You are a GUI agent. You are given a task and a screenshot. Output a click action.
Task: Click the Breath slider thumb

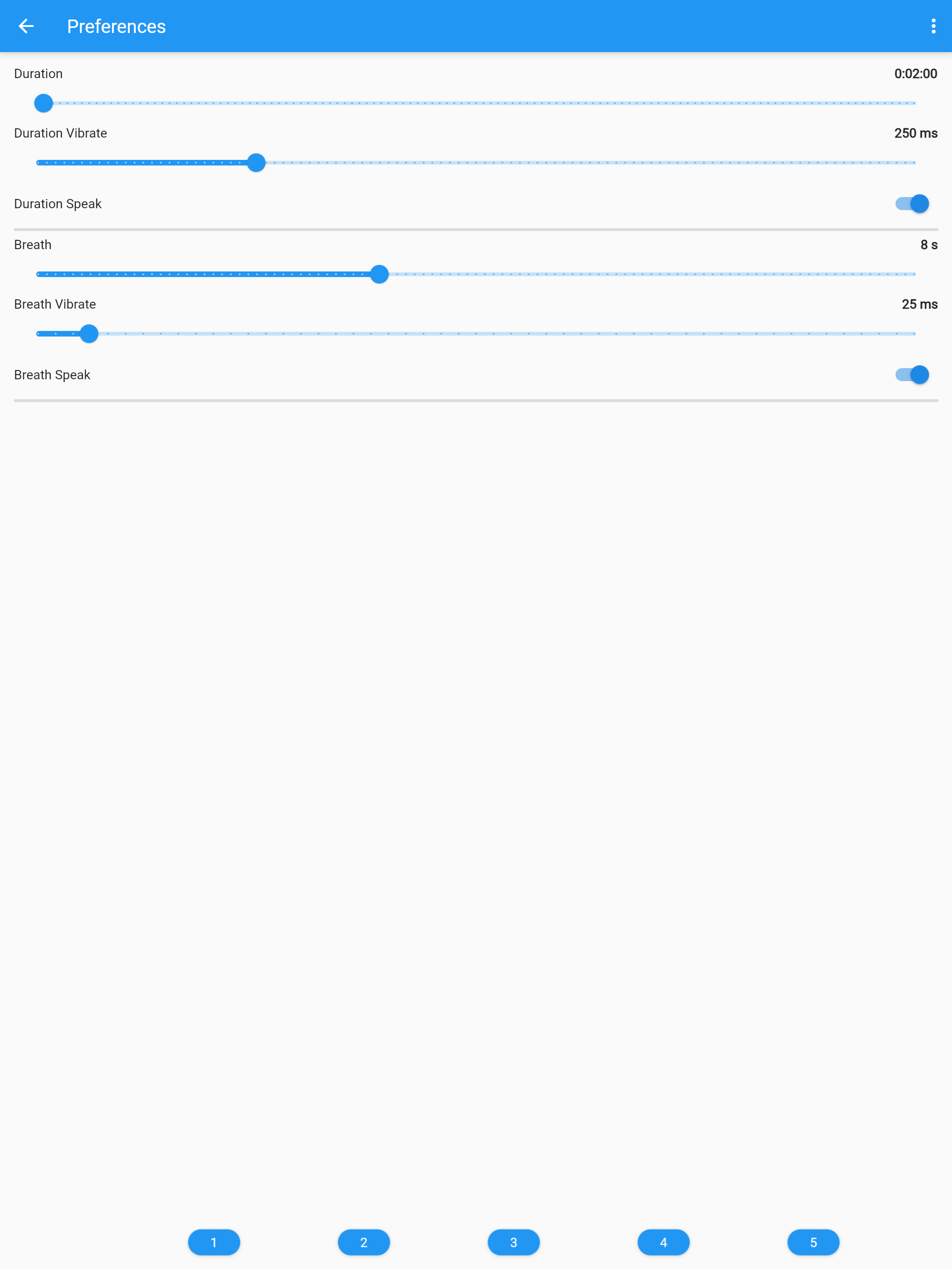379,274
